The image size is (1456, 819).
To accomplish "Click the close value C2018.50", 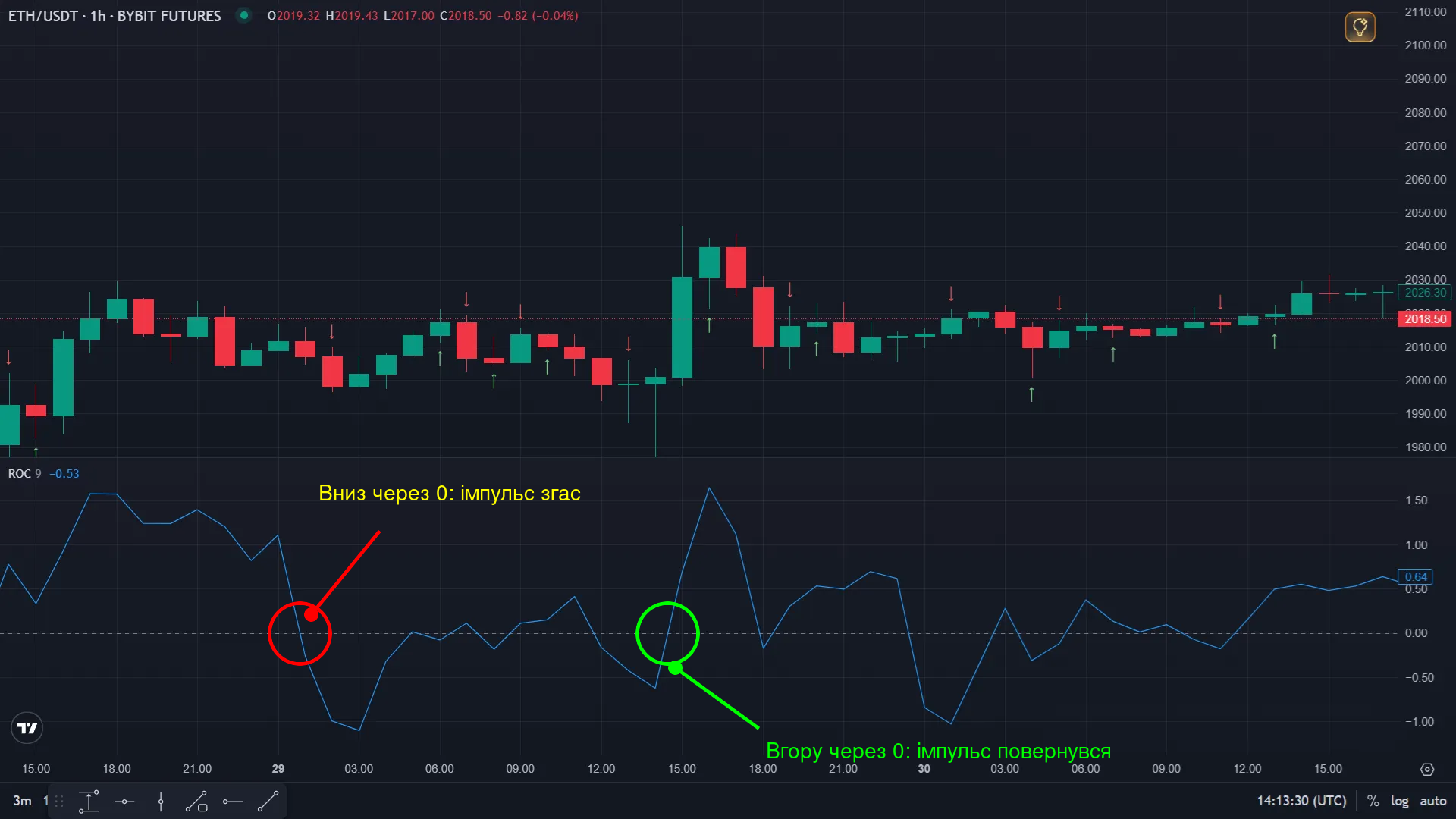I will coord(466,16).
